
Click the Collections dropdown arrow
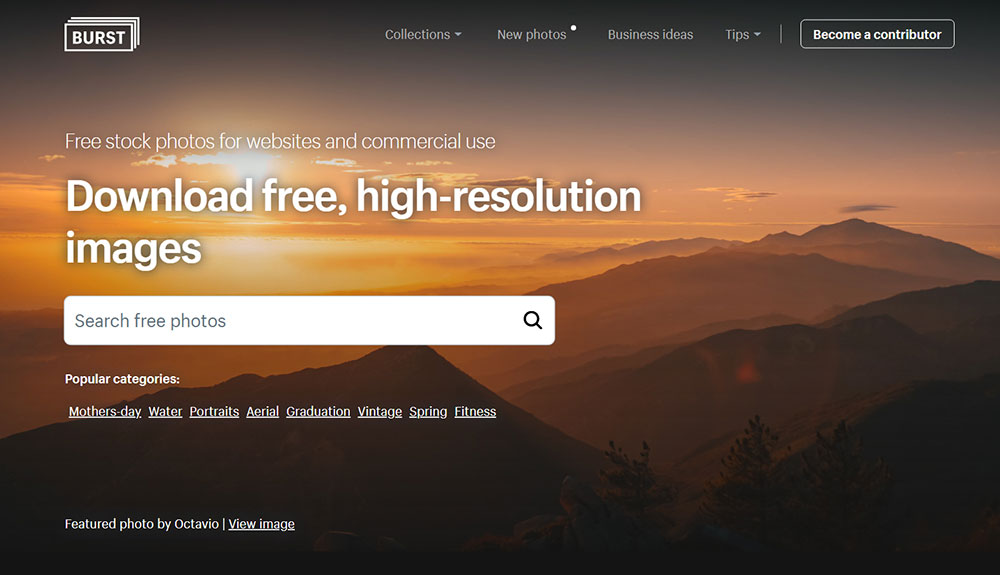point(458,35)
